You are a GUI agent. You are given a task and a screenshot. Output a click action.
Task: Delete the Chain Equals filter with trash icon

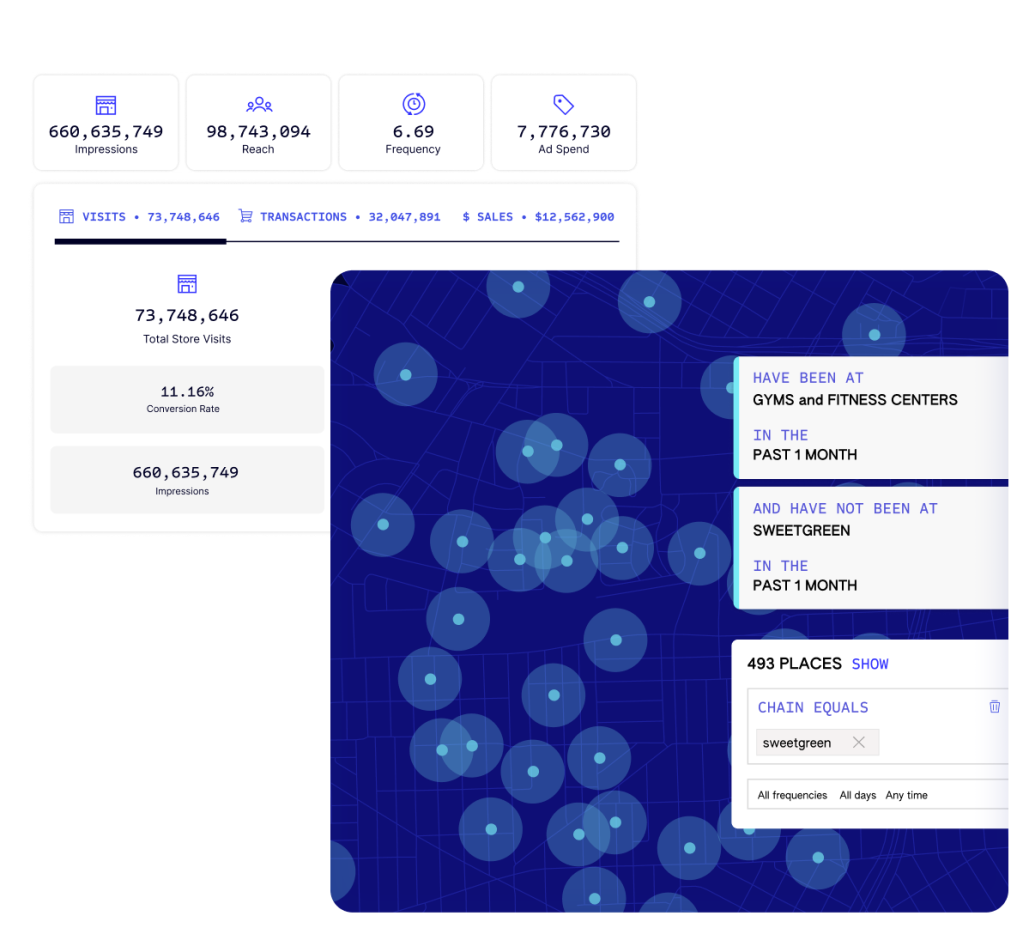[994, 707]
